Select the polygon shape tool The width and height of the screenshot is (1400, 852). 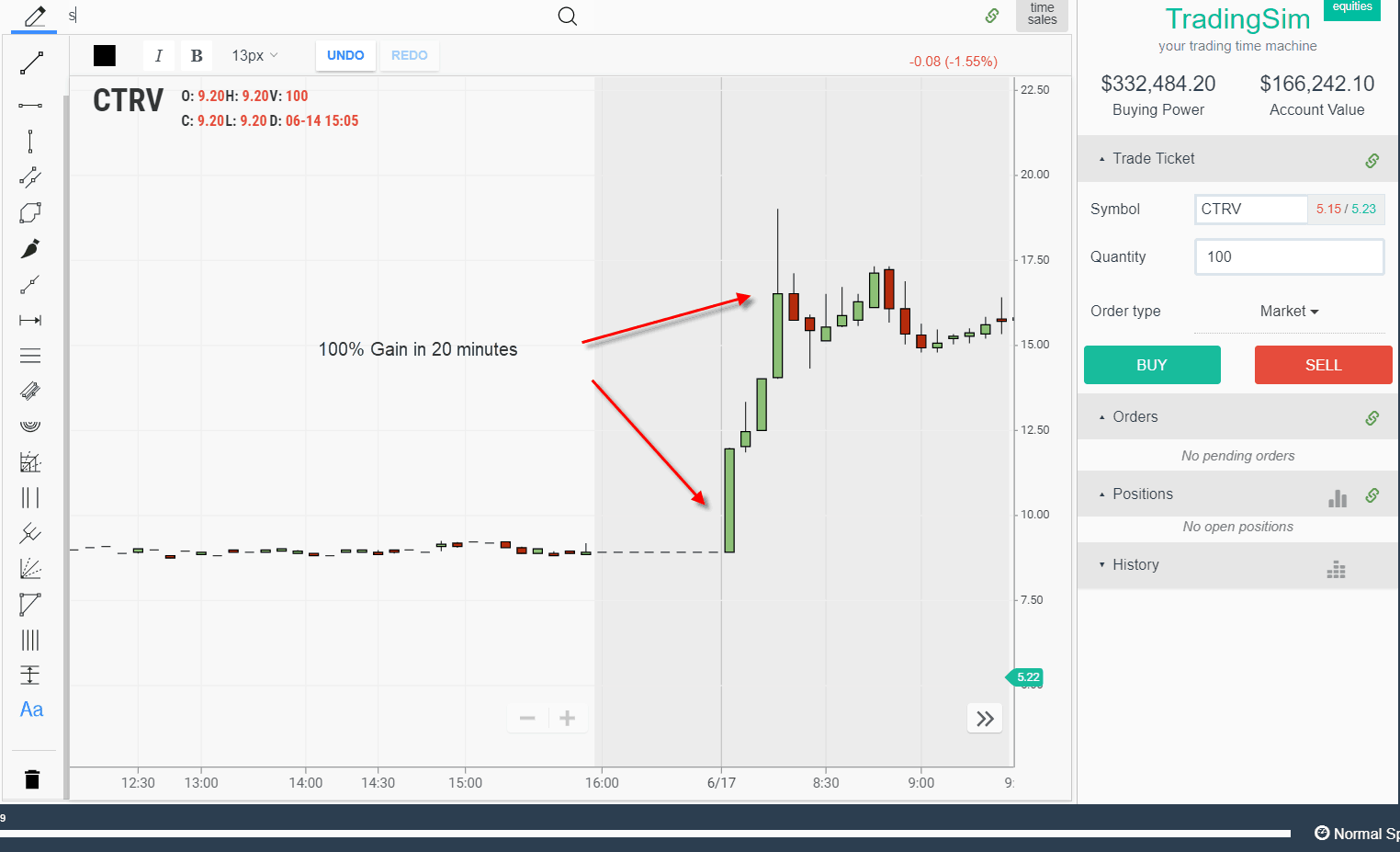click(x=30, y=212)
